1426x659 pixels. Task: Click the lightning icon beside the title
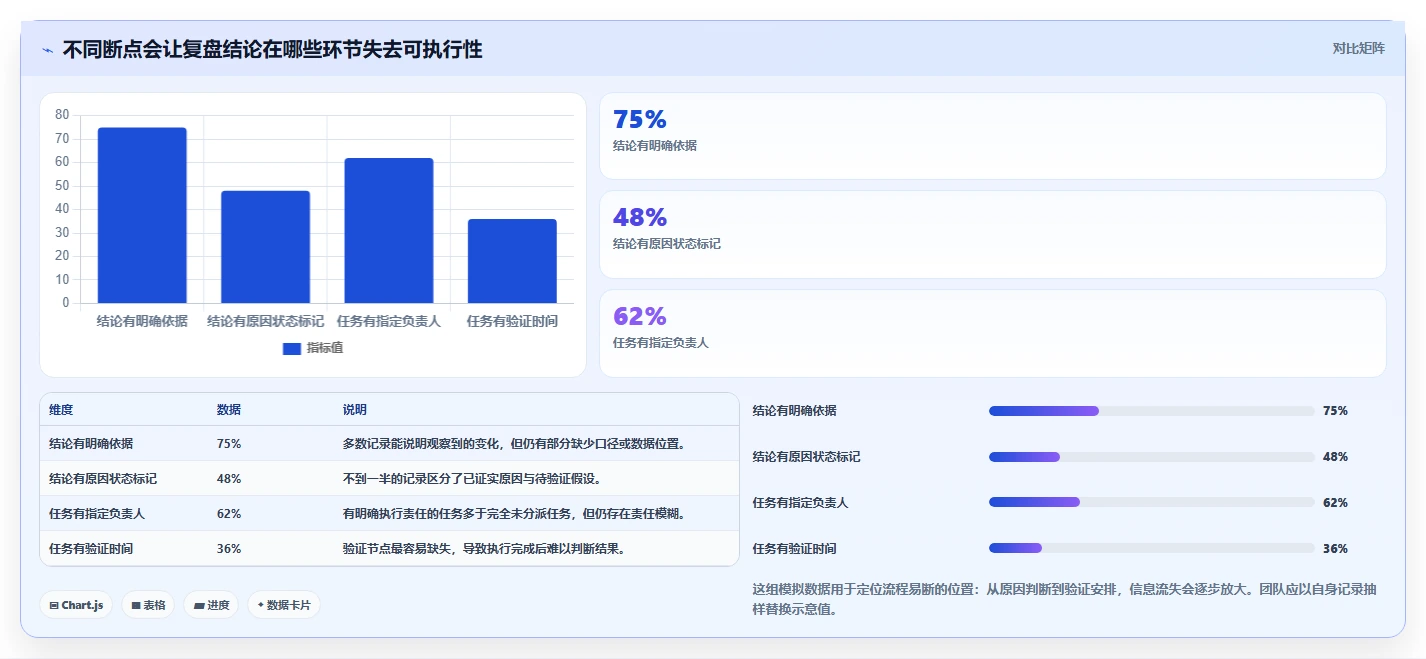(x=48, y=50)
